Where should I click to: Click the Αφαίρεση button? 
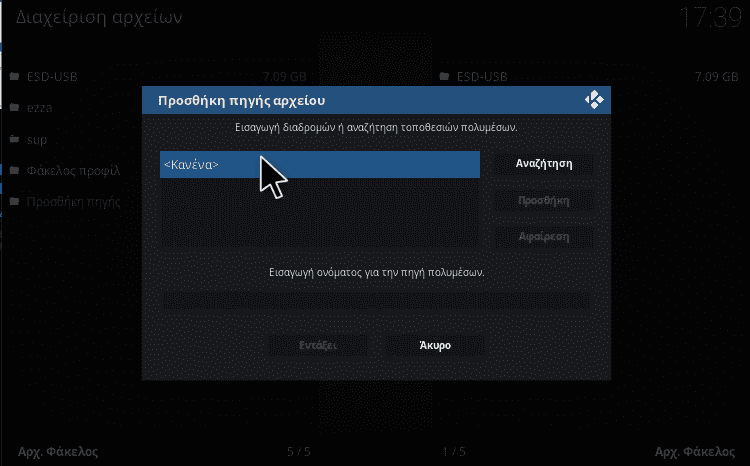[x=544, y=237]
